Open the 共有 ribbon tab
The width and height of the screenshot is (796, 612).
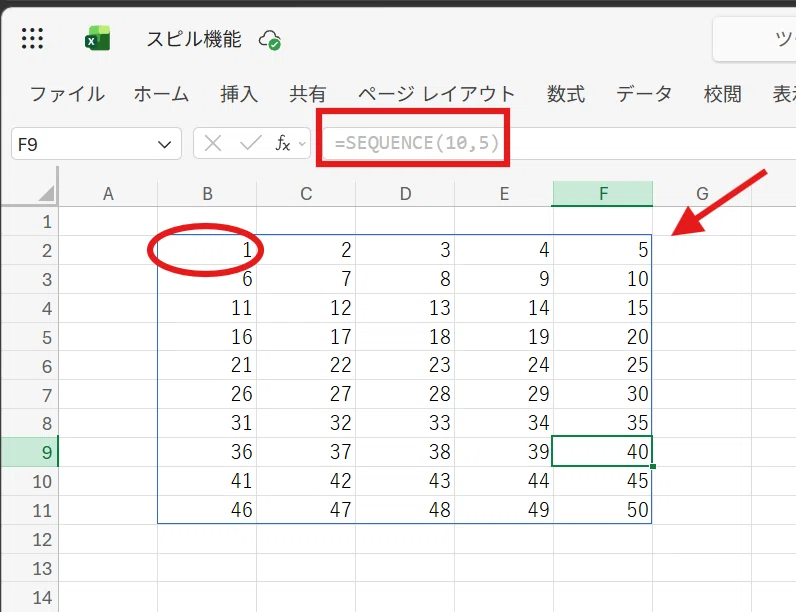(x=308, y=94)
